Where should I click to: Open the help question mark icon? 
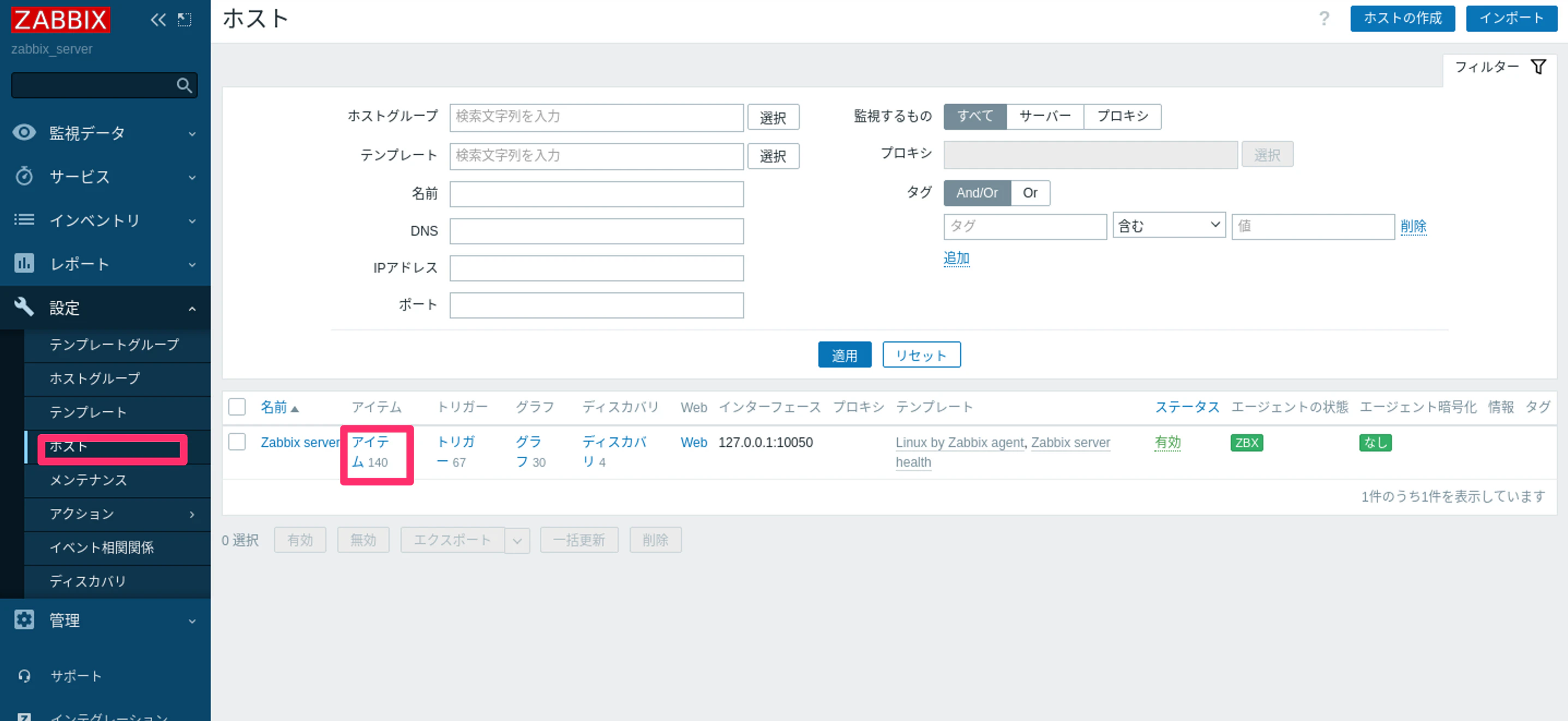(1324, 18)
